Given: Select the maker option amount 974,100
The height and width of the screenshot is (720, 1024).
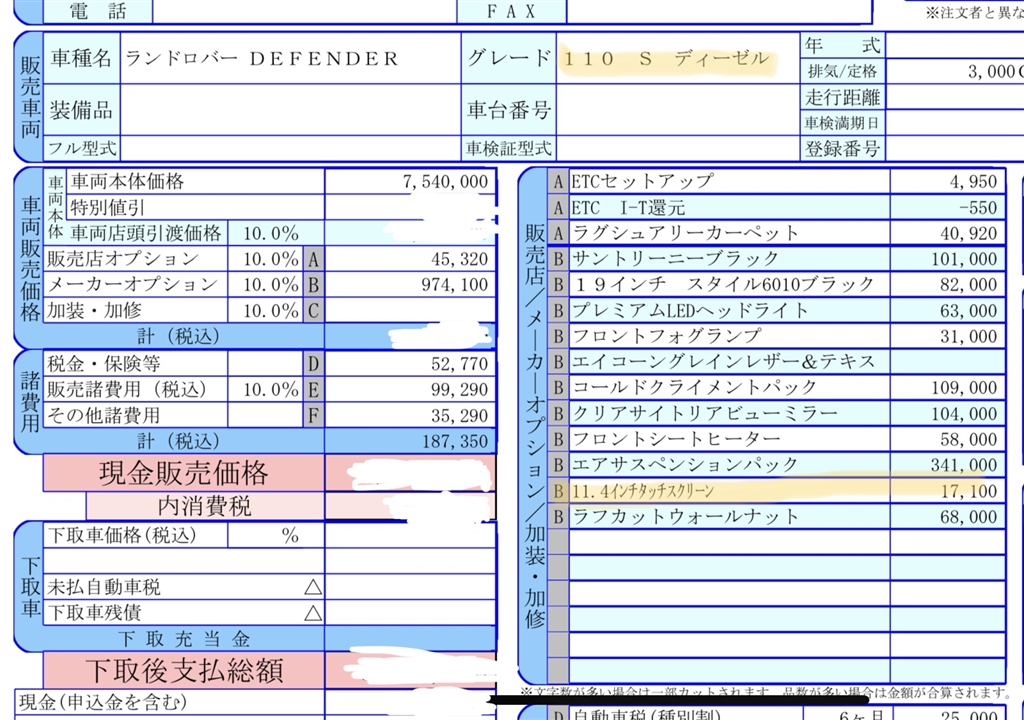Looking at the screenshot, I should tap(455, 285).
